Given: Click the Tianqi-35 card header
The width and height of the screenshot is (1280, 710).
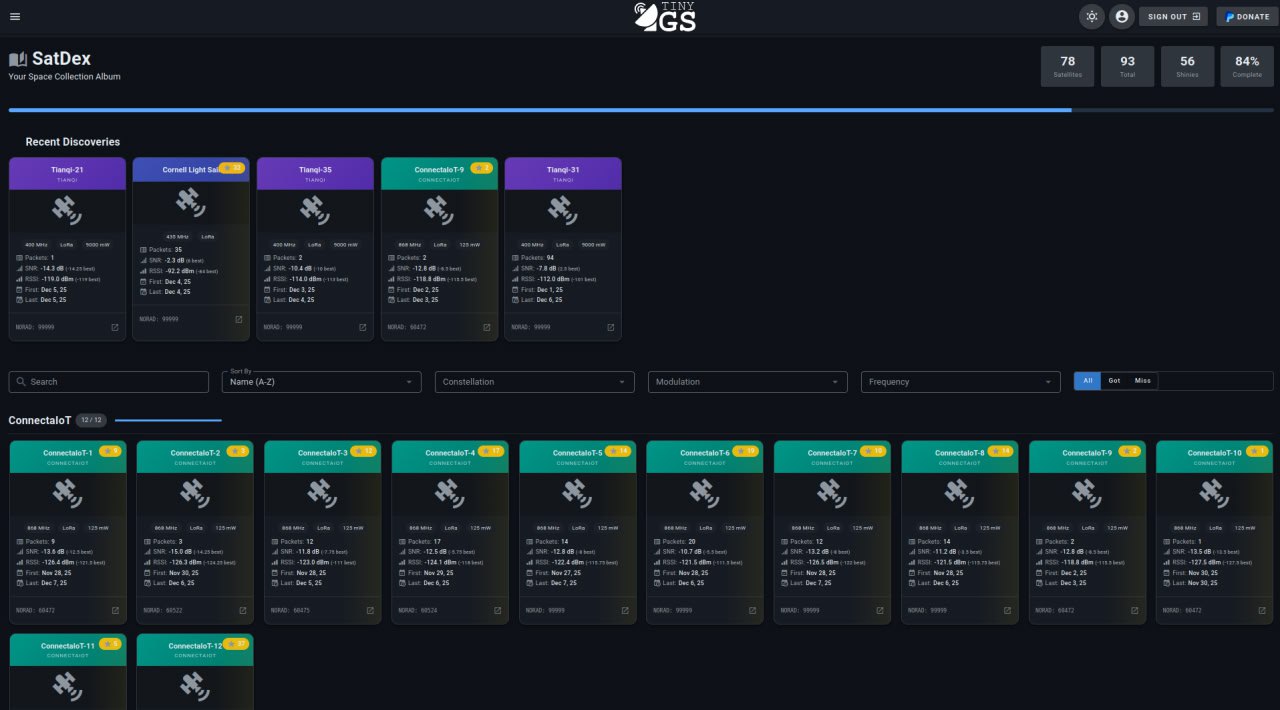Looking at the screenshot, I should [x=315, y=173].
